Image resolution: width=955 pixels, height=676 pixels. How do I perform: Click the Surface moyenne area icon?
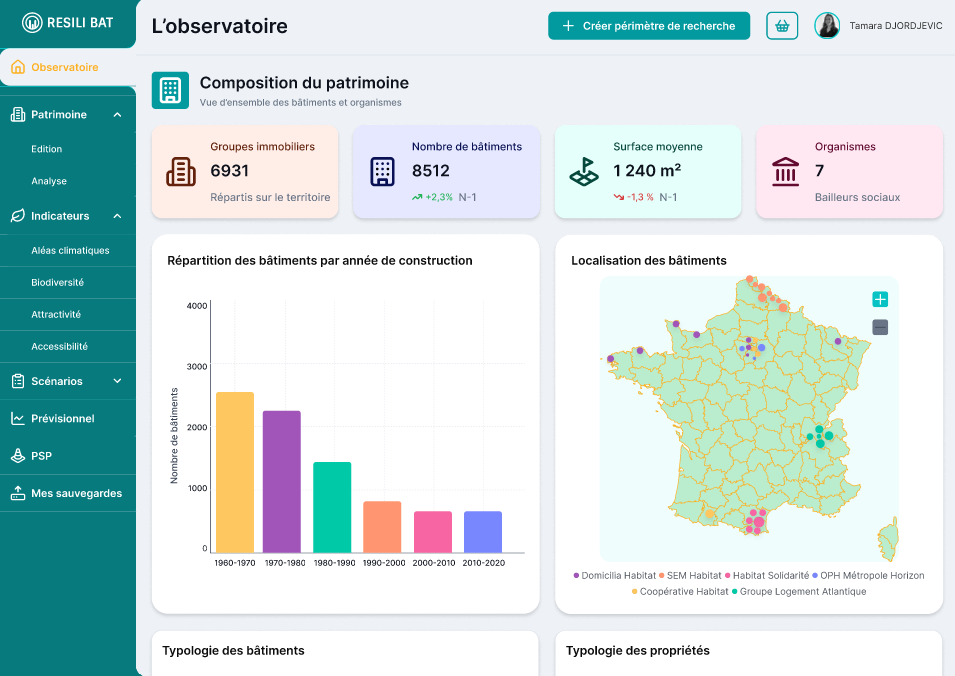(584, 172)
